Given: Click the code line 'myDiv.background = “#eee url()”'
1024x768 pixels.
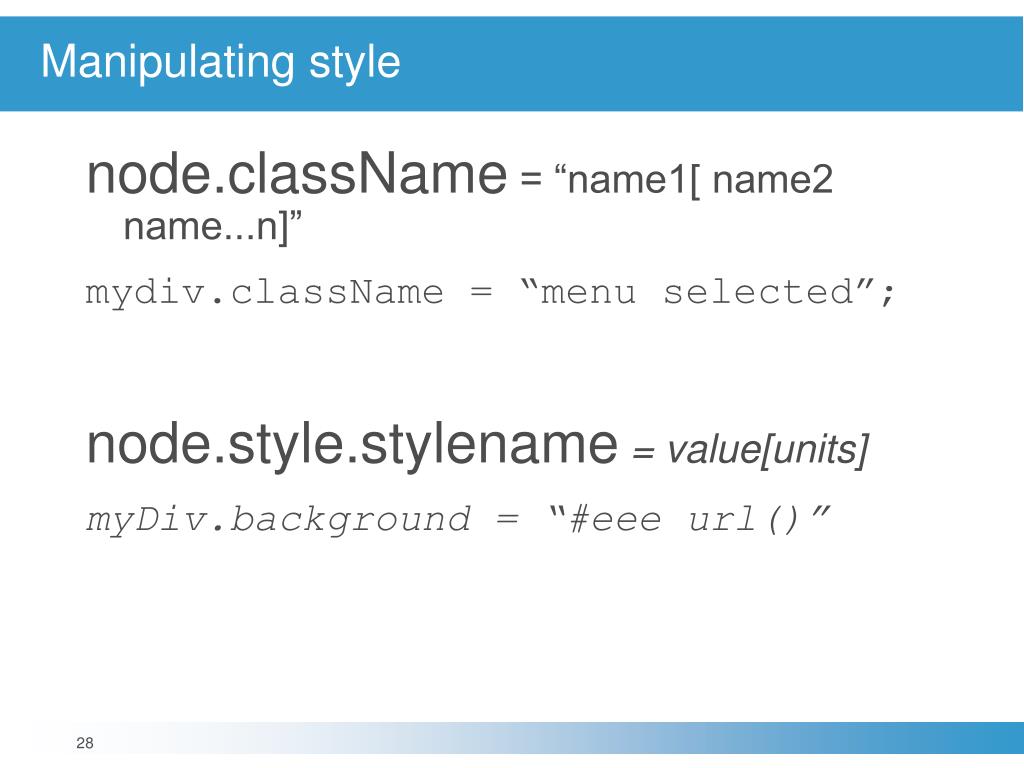Looking at the screenshot, I should coord(458,520).
